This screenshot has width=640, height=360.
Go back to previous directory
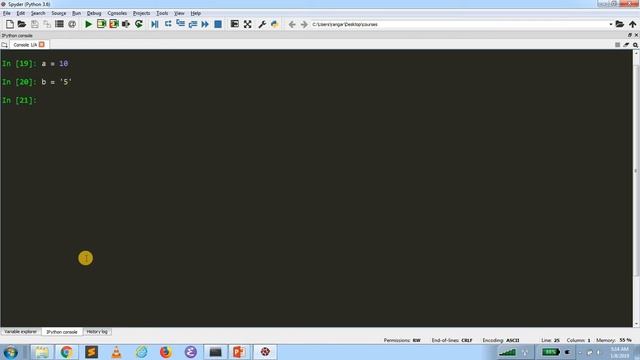(x=292, y=24)
